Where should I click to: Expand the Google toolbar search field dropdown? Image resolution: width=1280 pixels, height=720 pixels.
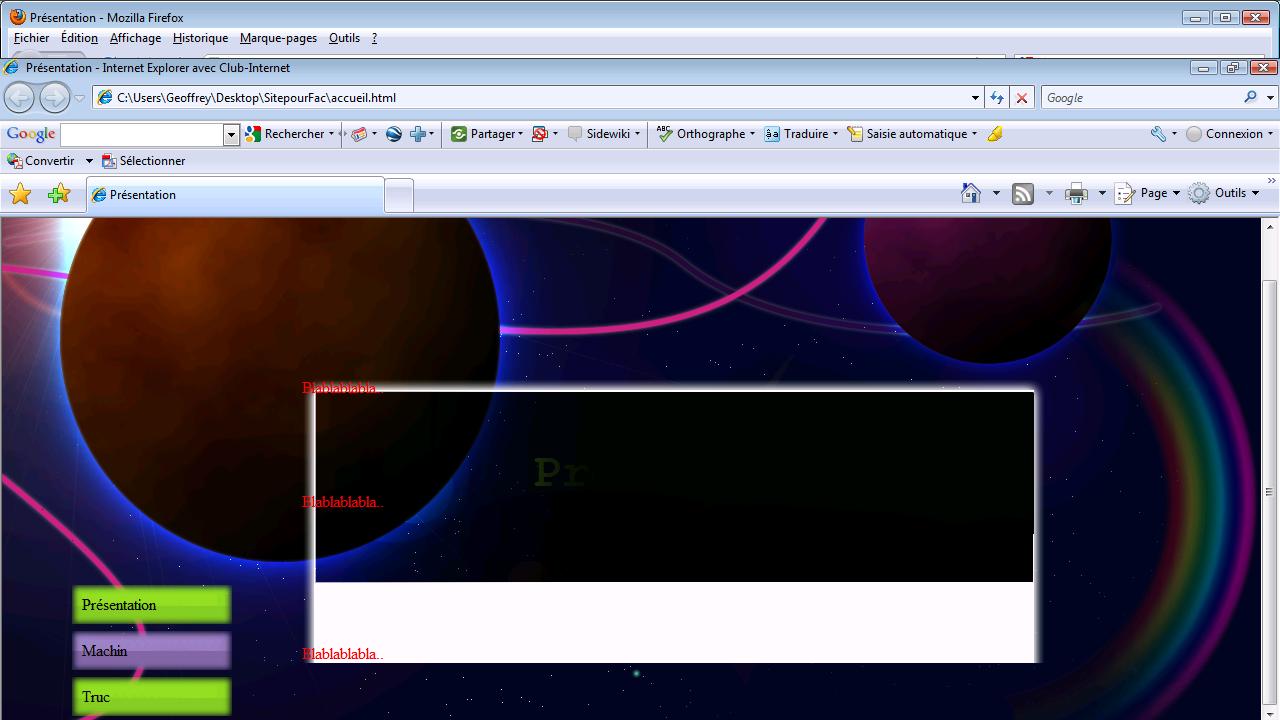[232, 134]
